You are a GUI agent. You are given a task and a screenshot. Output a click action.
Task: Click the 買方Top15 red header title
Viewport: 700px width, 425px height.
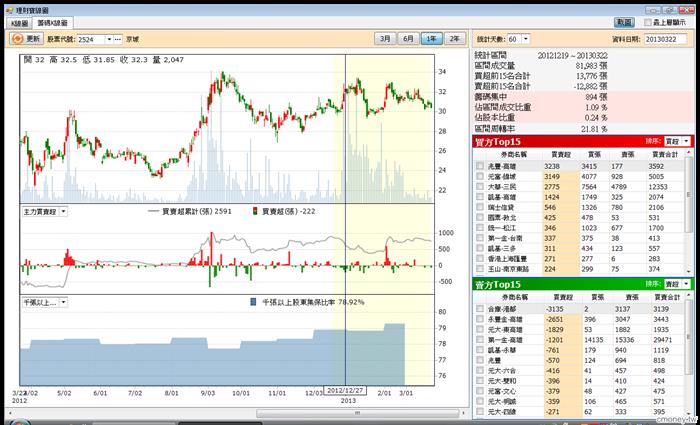click(499, 142)
